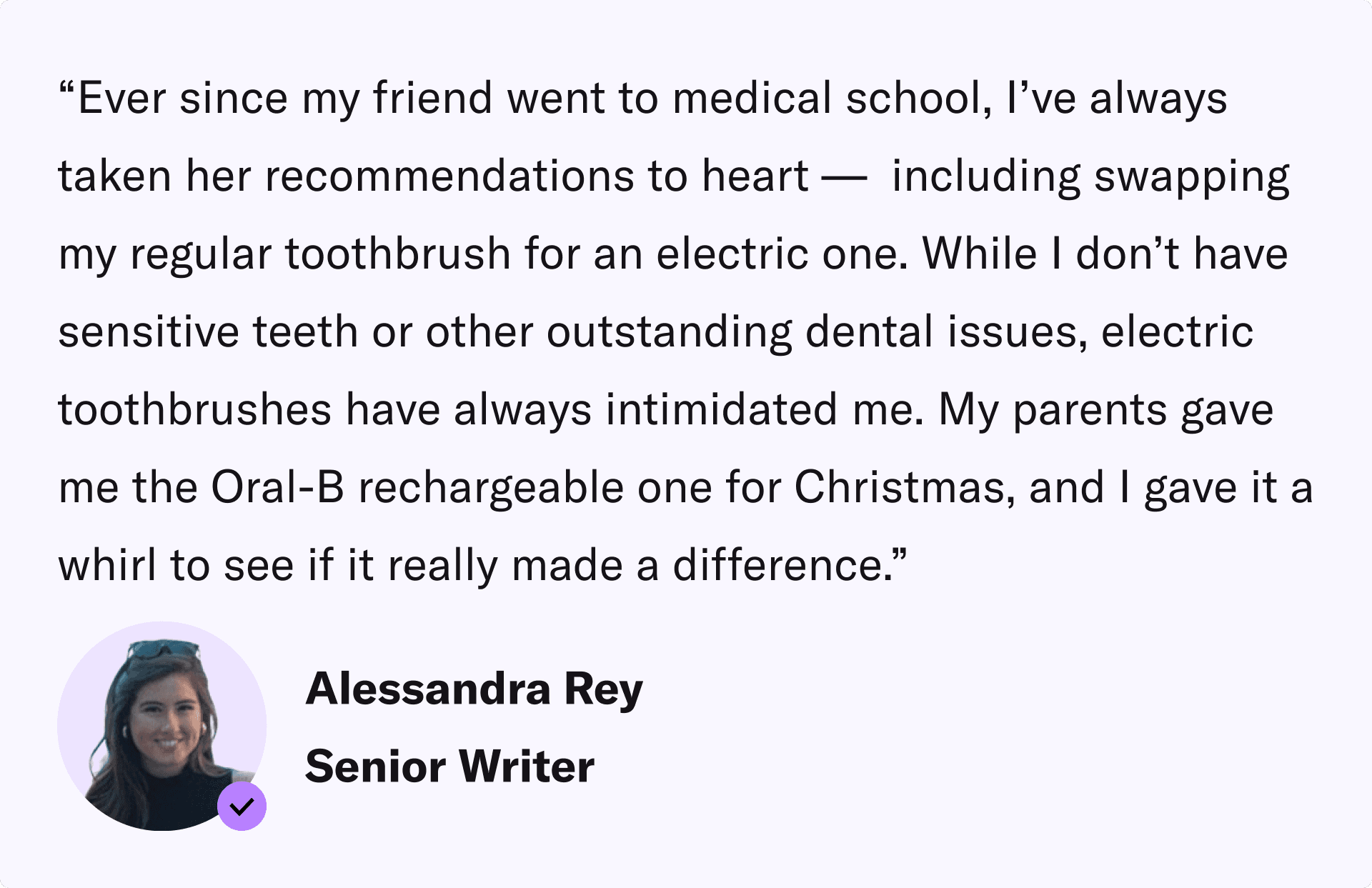
Task: Select the plural word toothbrushes
Action: (195, 410)
